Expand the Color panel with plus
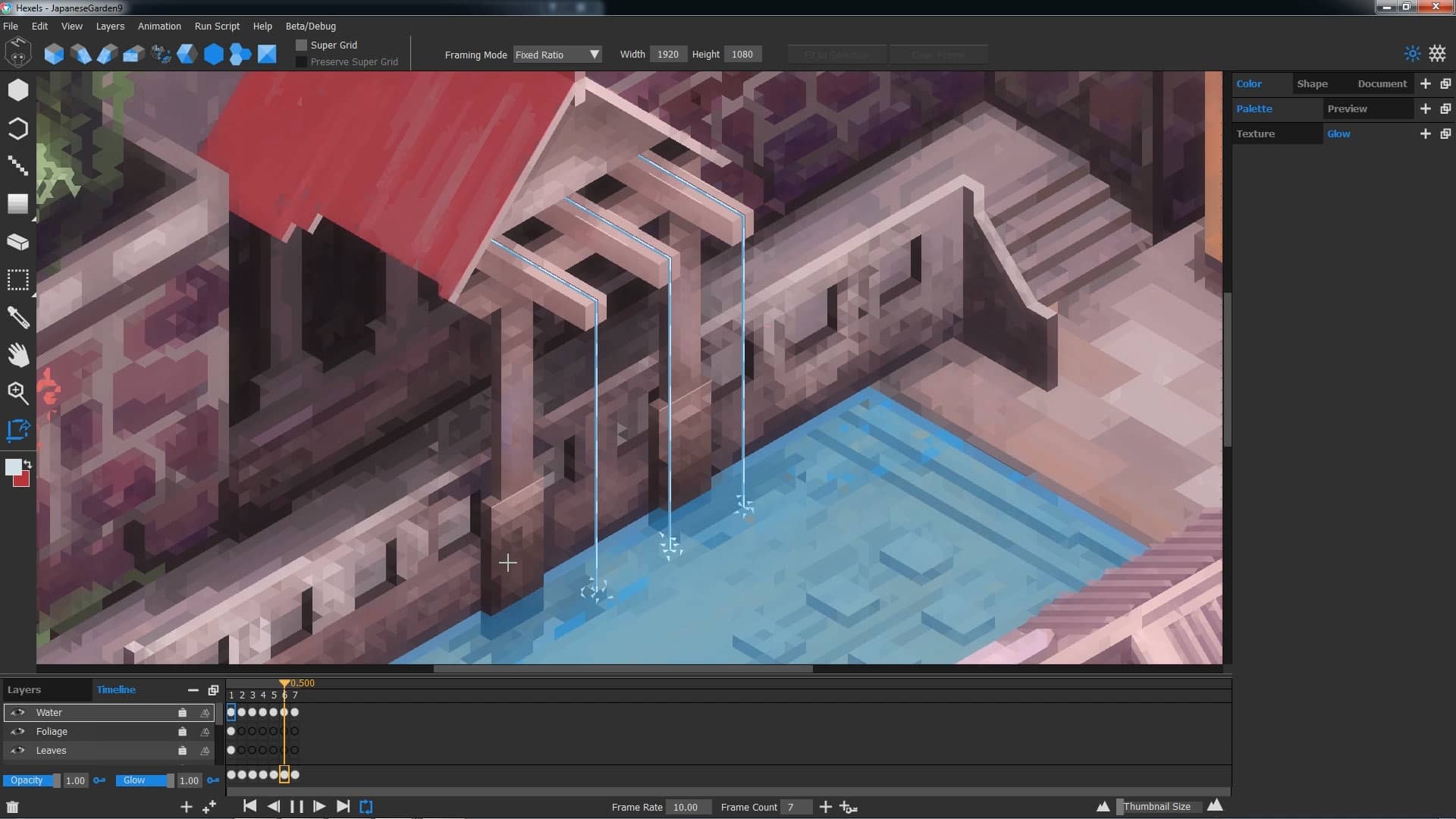The height and width of the screenshot is (819, 1456). (x=1426, y=84)
